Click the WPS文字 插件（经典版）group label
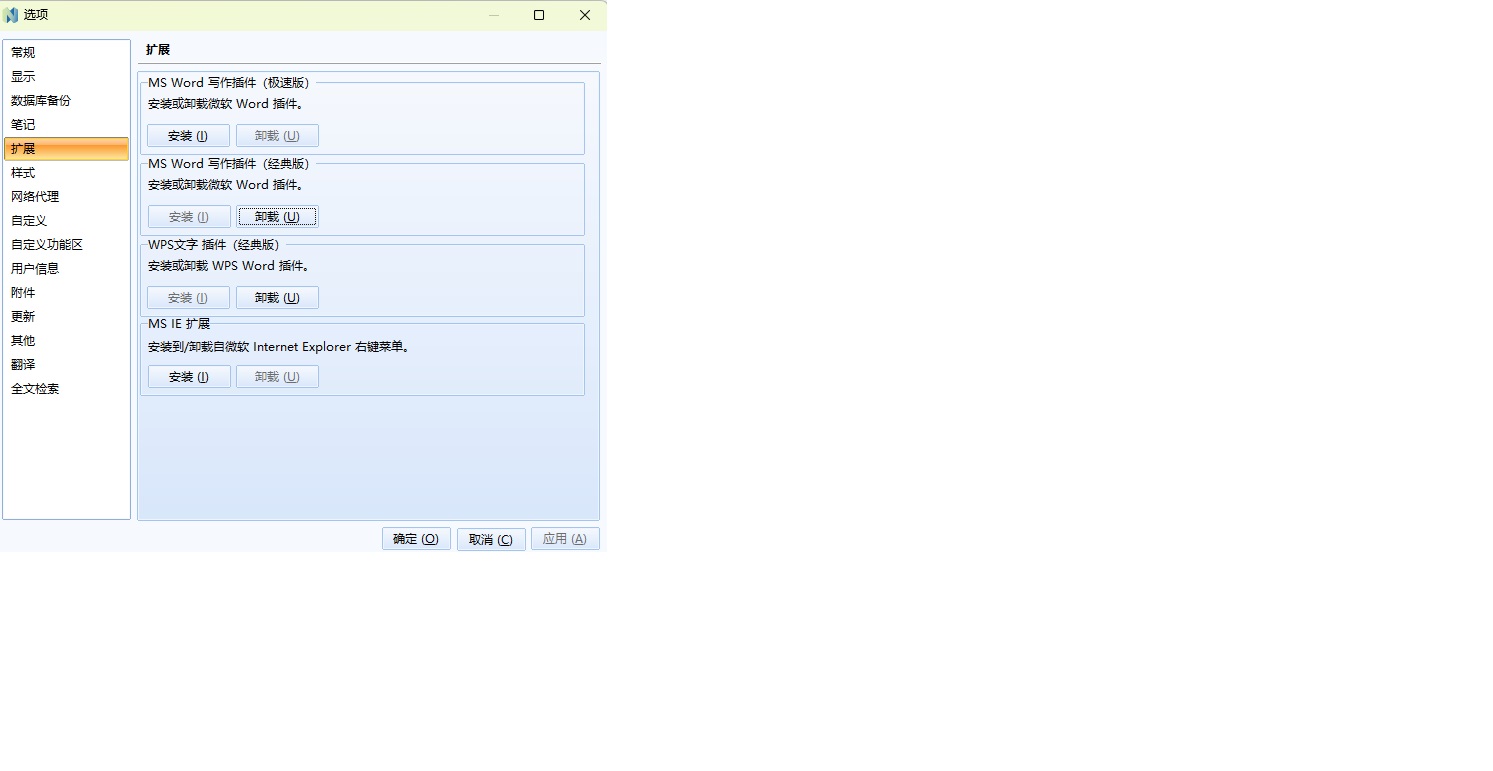Viewport: 1493px width, 771px height. (x=216, y=245)
